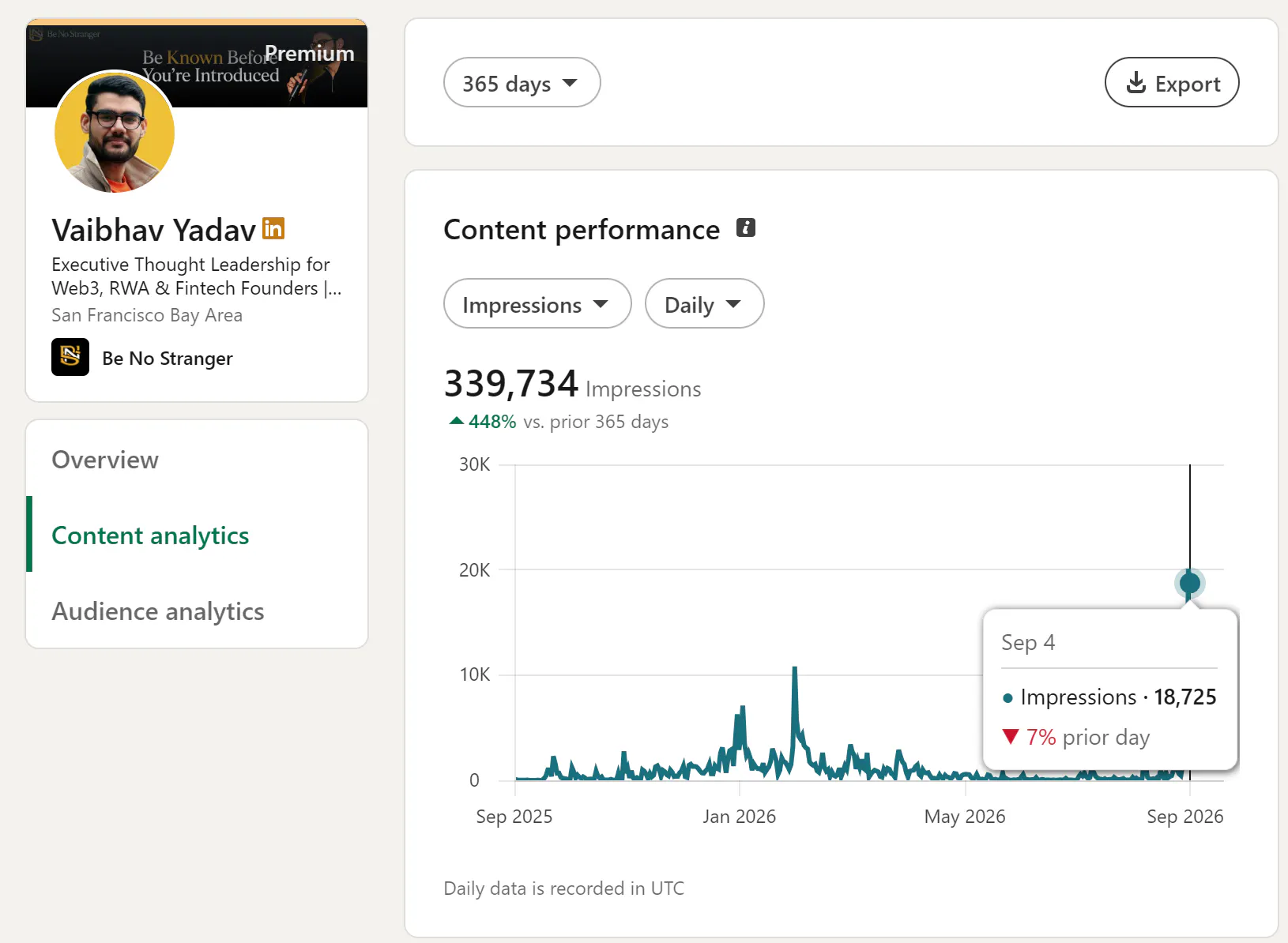Click the 18,725 impressions tooltip value
Image resolution: width=1288 pixels, height=943 pixels.
(x=1184, y=697)
